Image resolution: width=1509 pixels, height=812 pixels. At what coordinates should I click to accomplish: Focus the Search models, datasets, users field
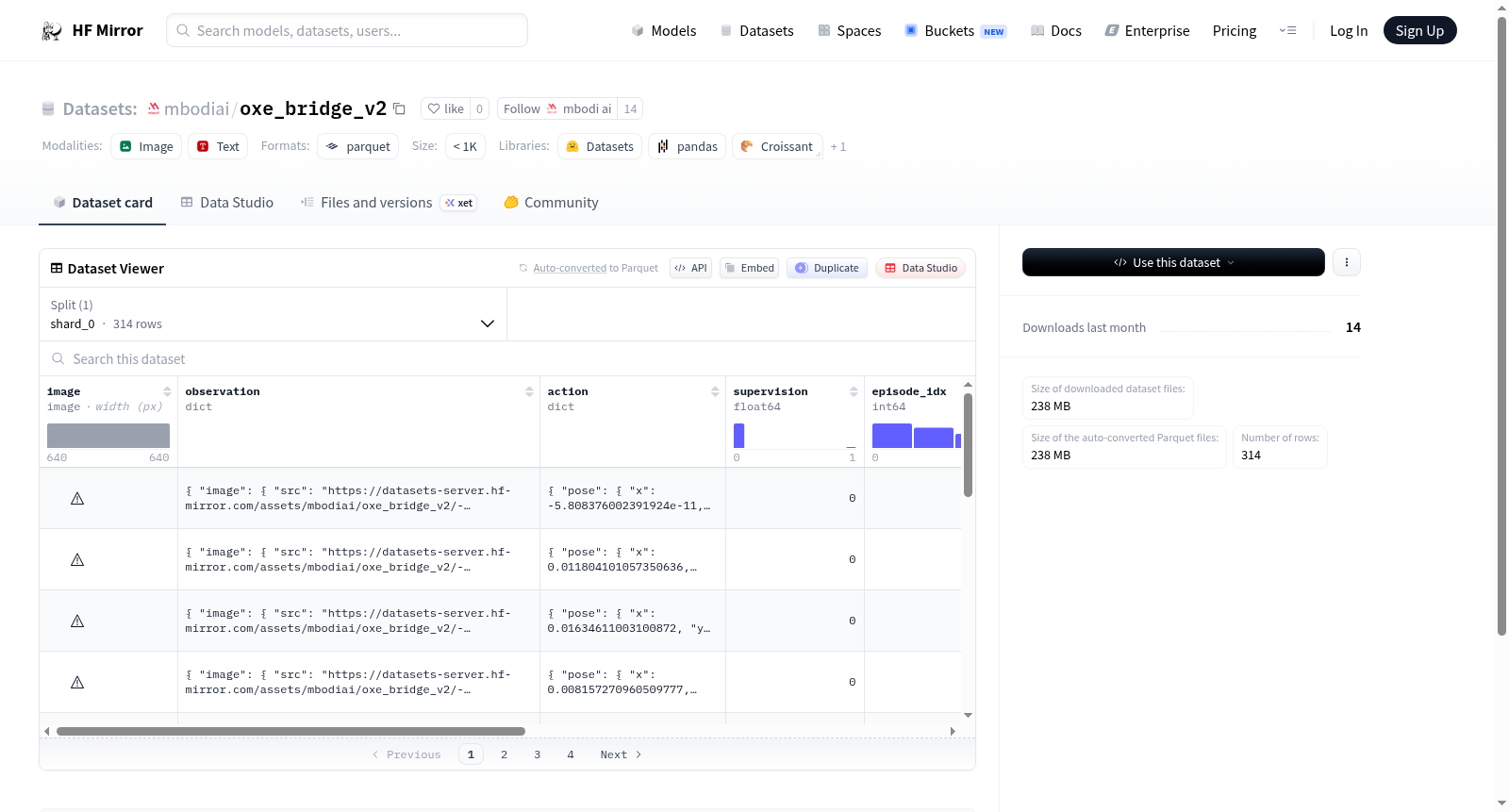pos(347,30)
